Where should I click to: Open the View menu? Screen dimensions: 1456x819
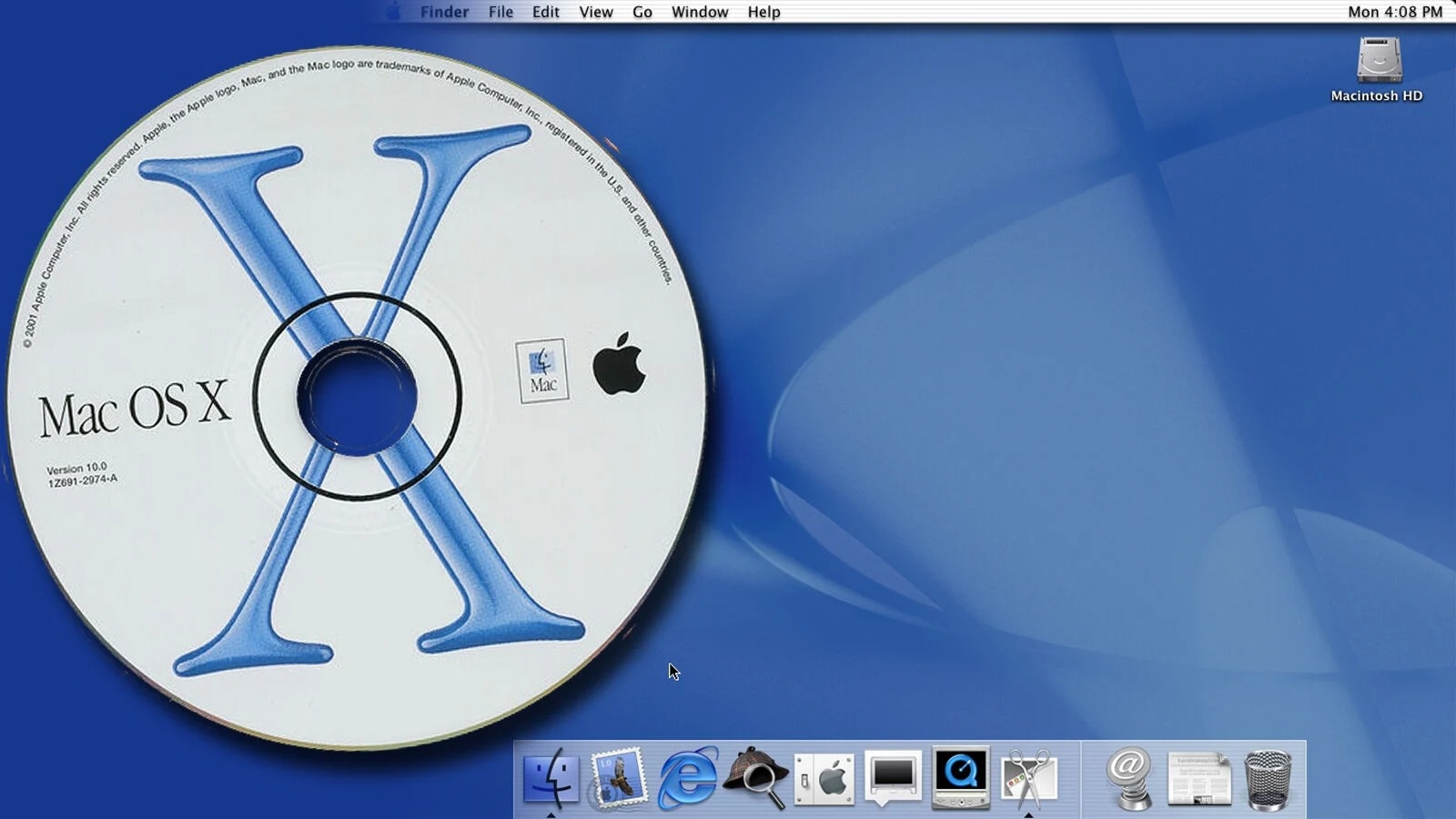click(x=596, y=12)
